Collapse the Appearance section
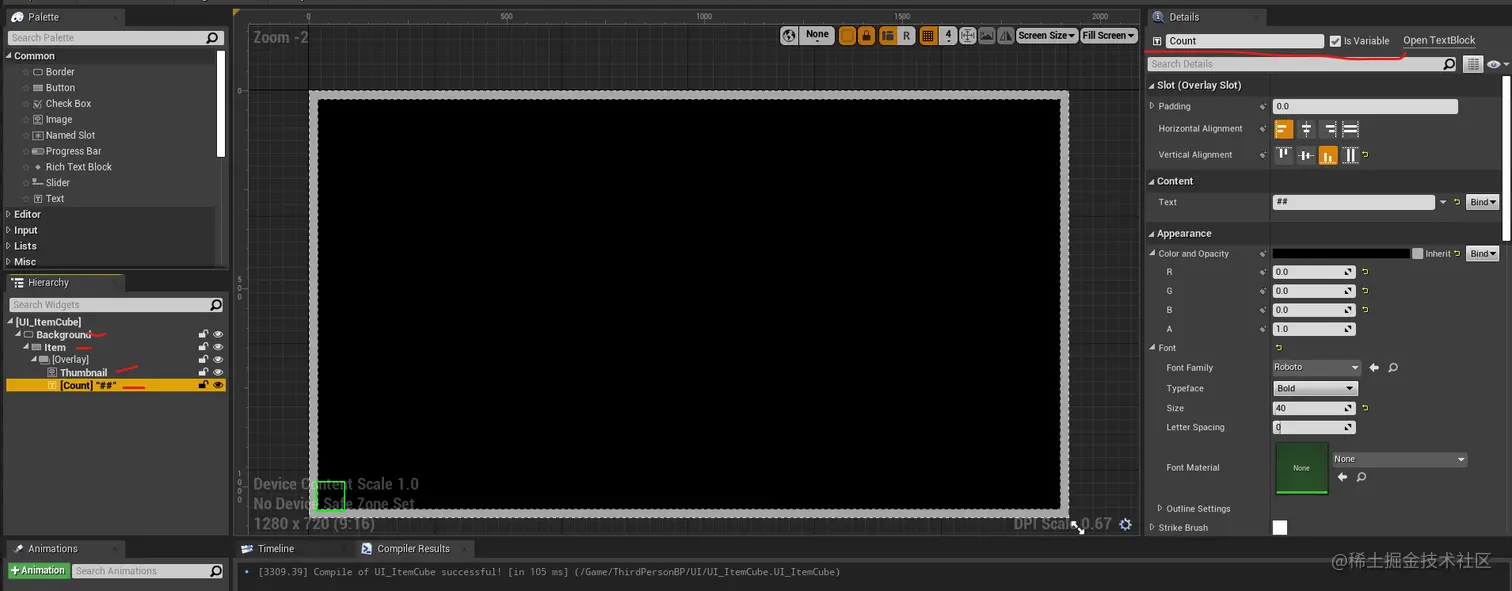 point(1152,234)
